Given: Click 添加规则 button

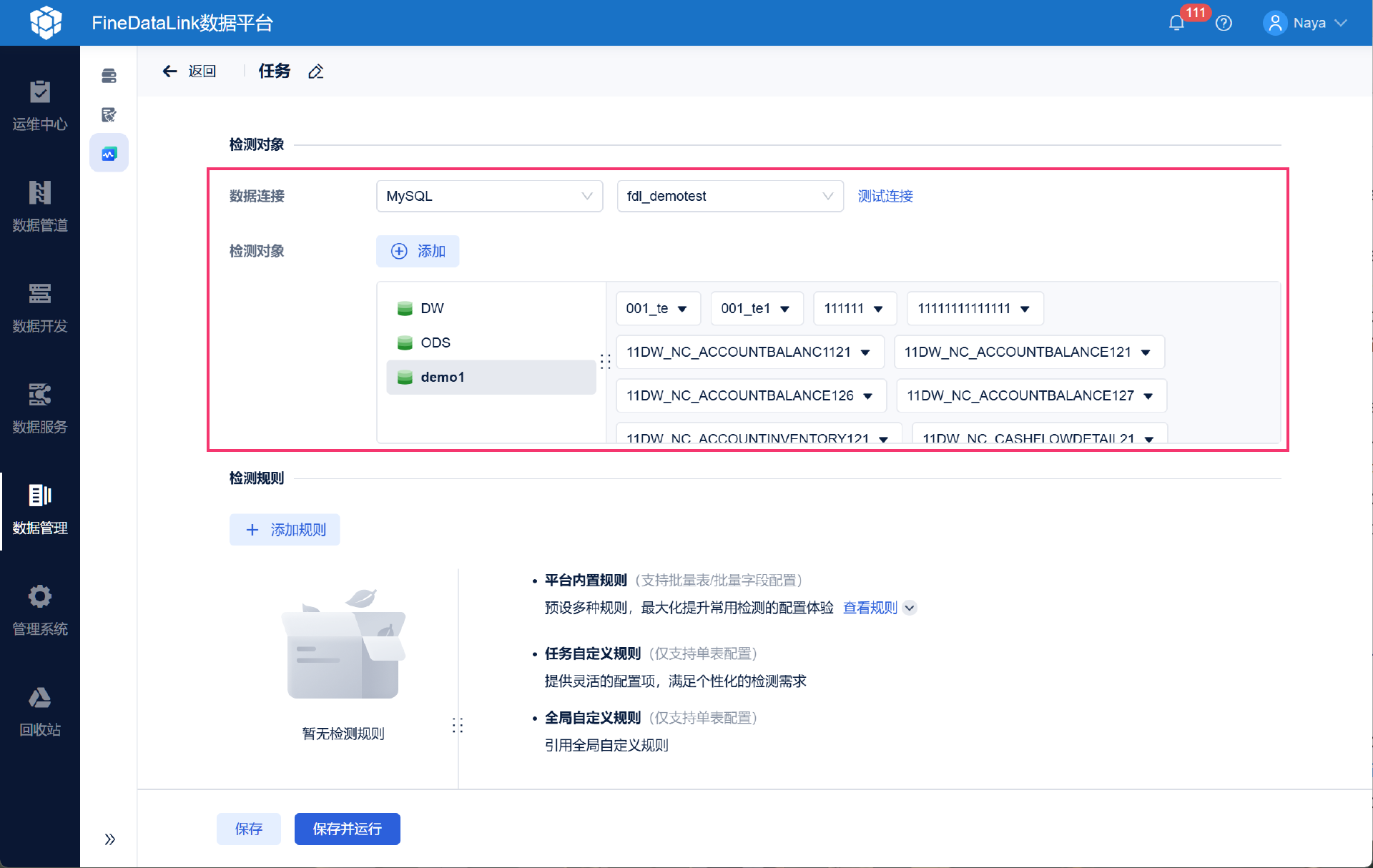Looking at the screenshot, I should [285, 530].
